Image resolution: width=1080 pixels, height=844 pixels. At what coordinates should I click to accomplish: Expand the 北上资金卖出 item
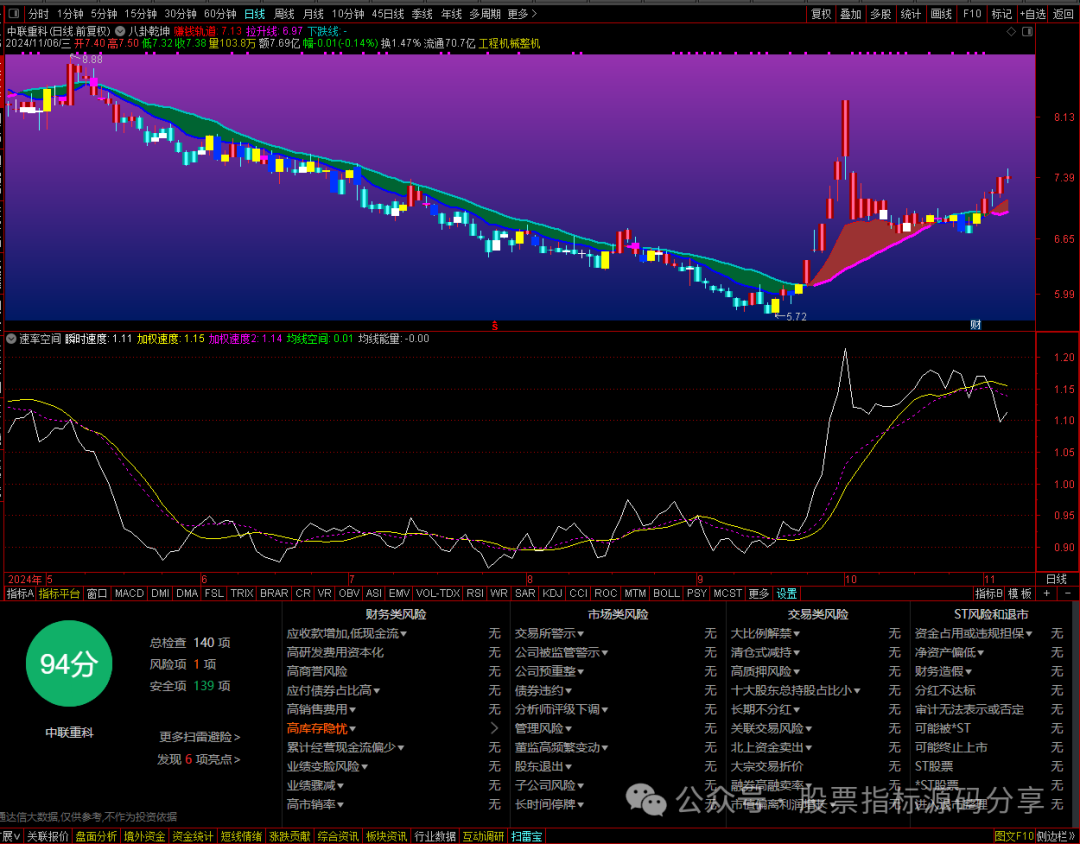(771, 748)
